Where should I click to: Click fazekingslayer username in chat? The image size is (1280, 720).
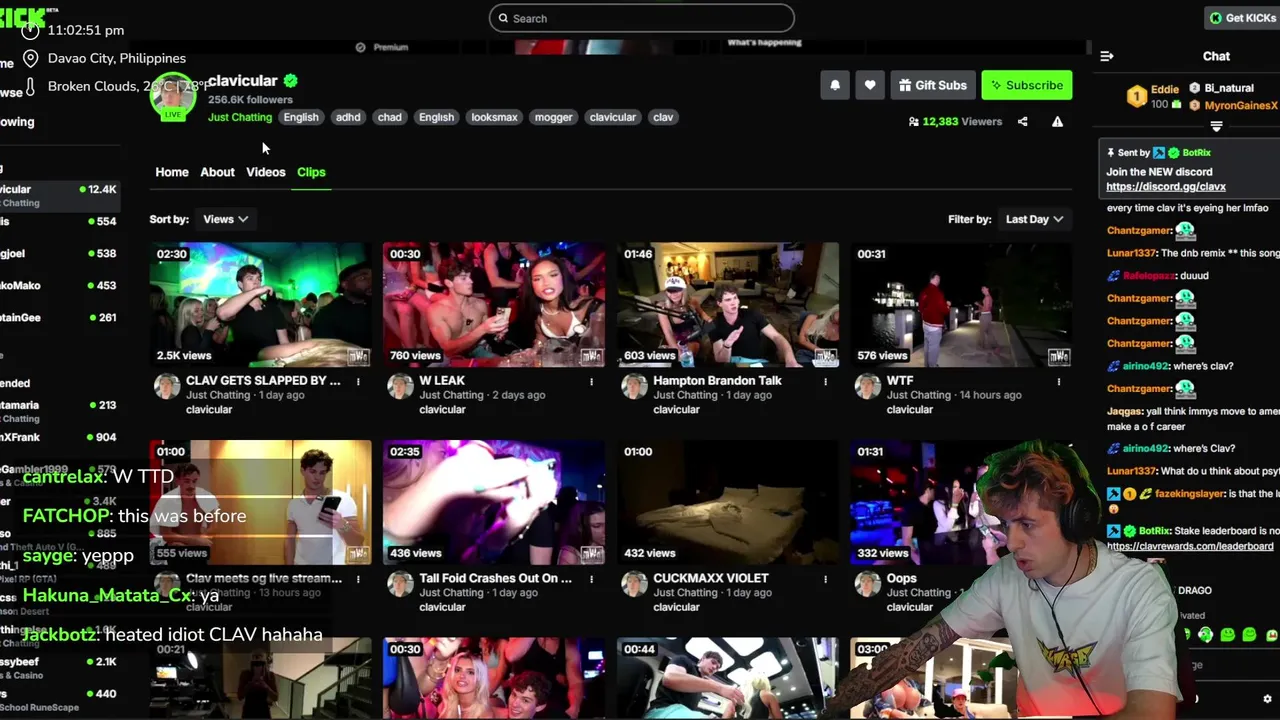pos(1190,494)
